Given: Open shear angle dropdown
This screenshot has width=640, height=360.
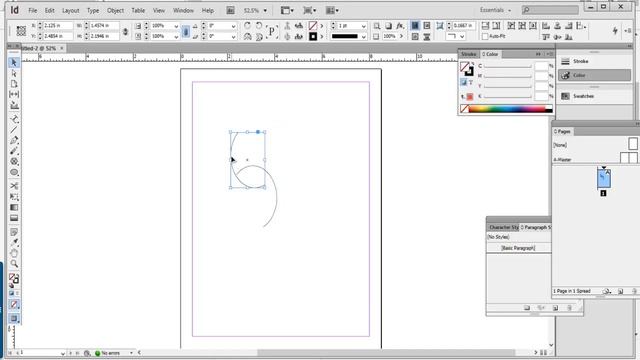Looking at the screenshot, I should pos(233,36).
